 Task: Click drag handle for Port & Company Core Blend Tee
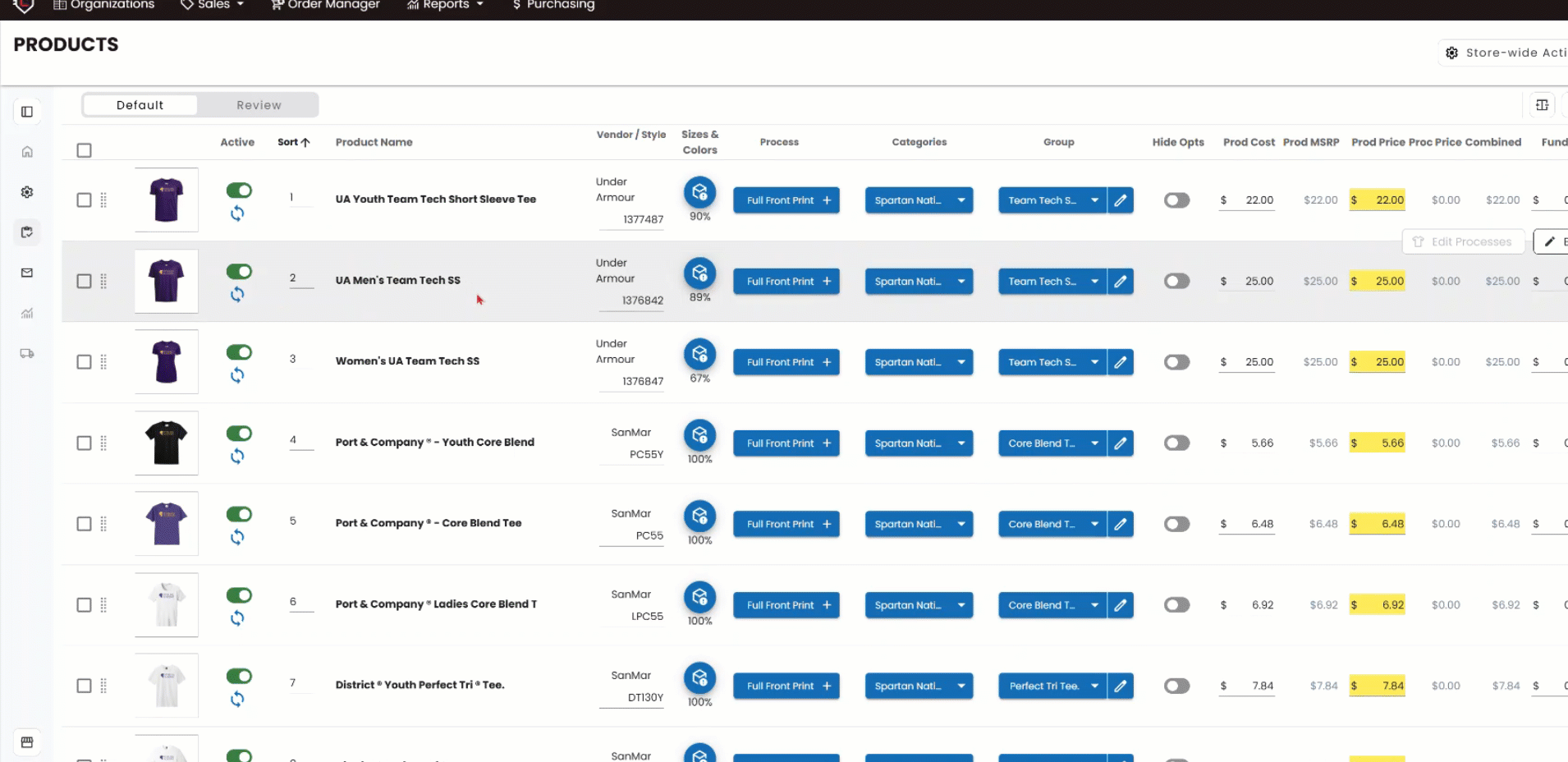coord(103,524)
